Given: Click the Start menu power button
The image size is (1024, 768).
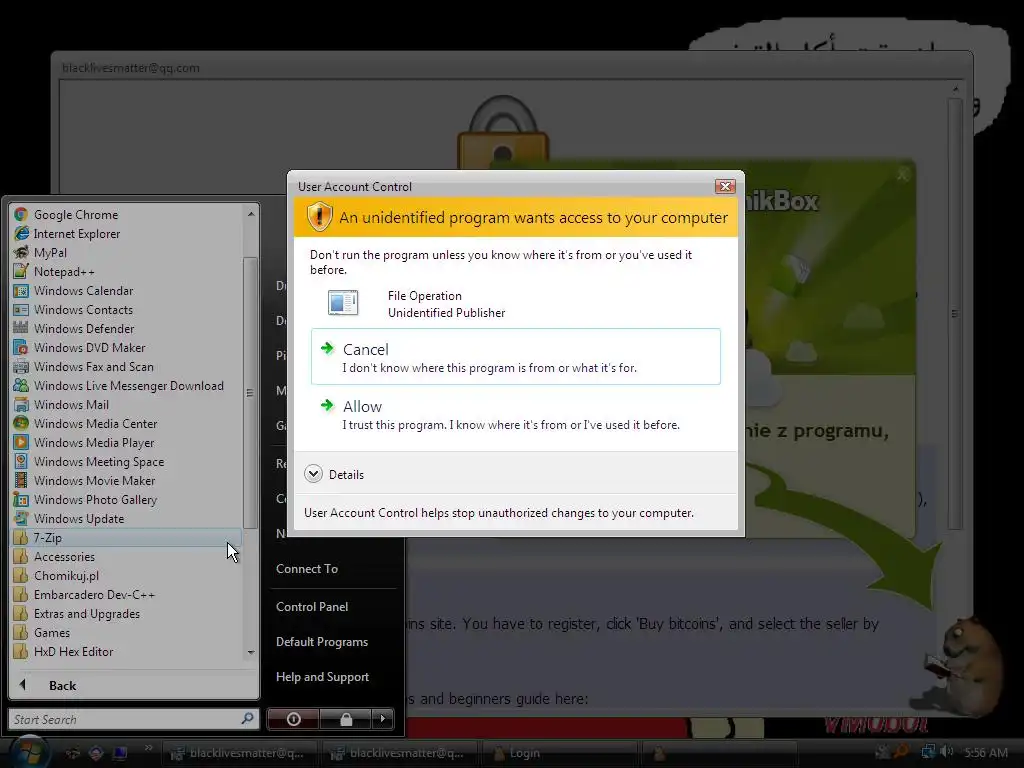Looking at the screenshot, I should (293, 719).
